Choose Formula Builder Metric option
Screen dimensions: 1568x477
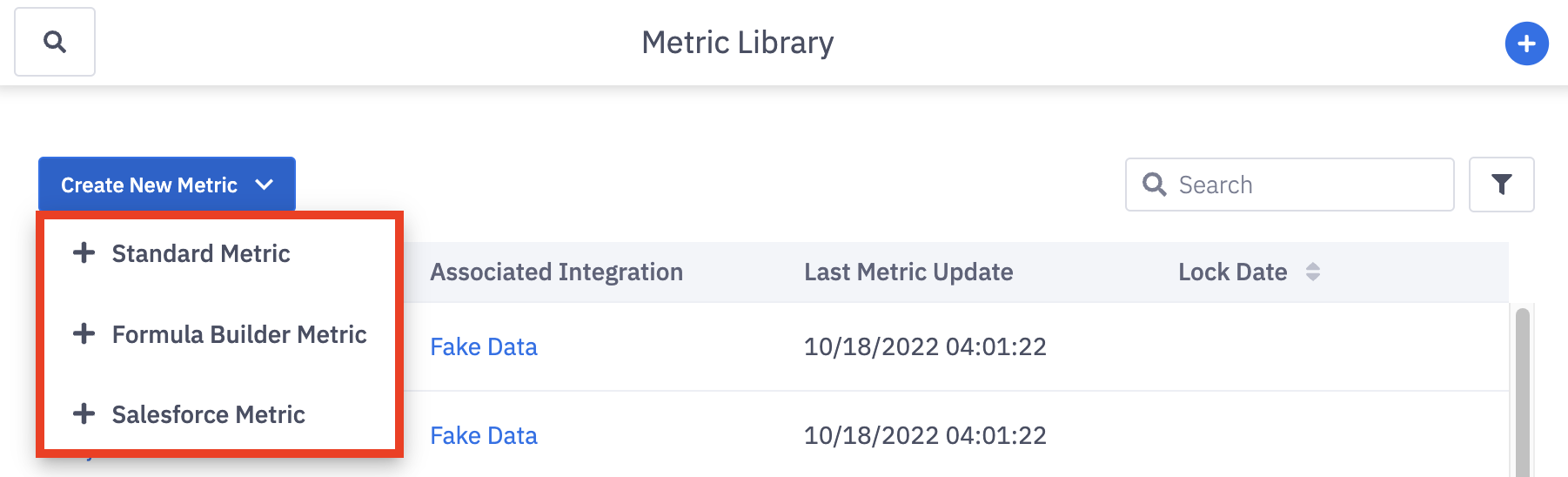click(x=239, y=334)
